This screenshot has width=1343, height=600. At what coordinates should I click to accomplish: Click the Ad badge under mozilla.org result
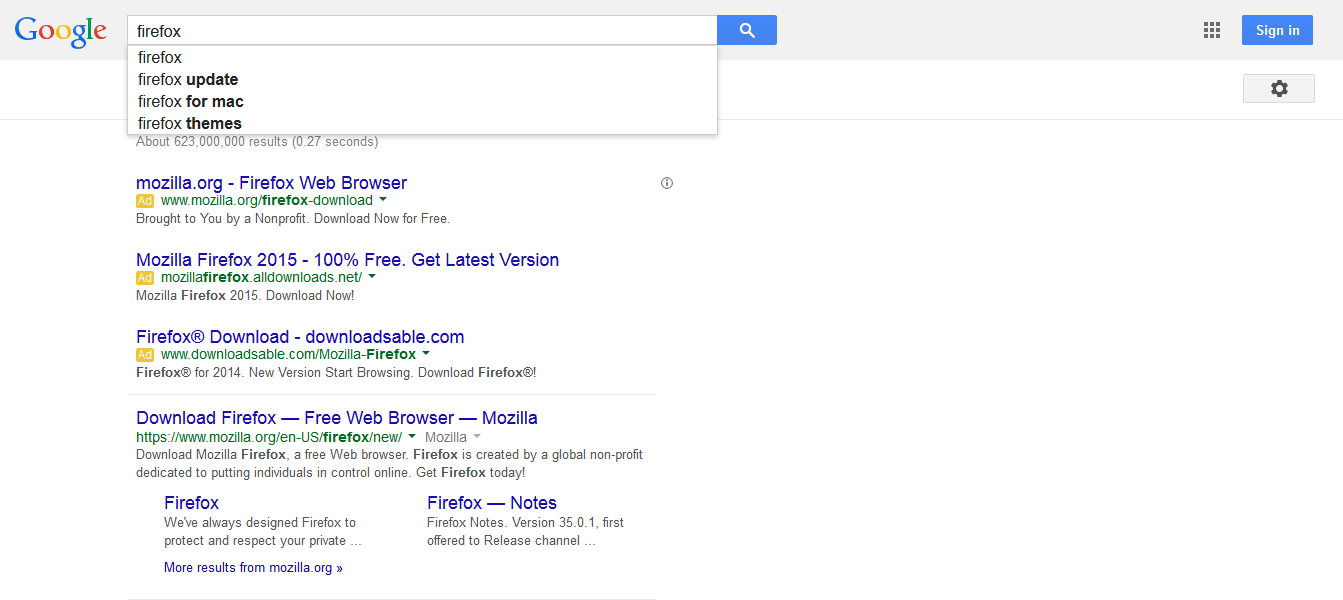(145, 201)
